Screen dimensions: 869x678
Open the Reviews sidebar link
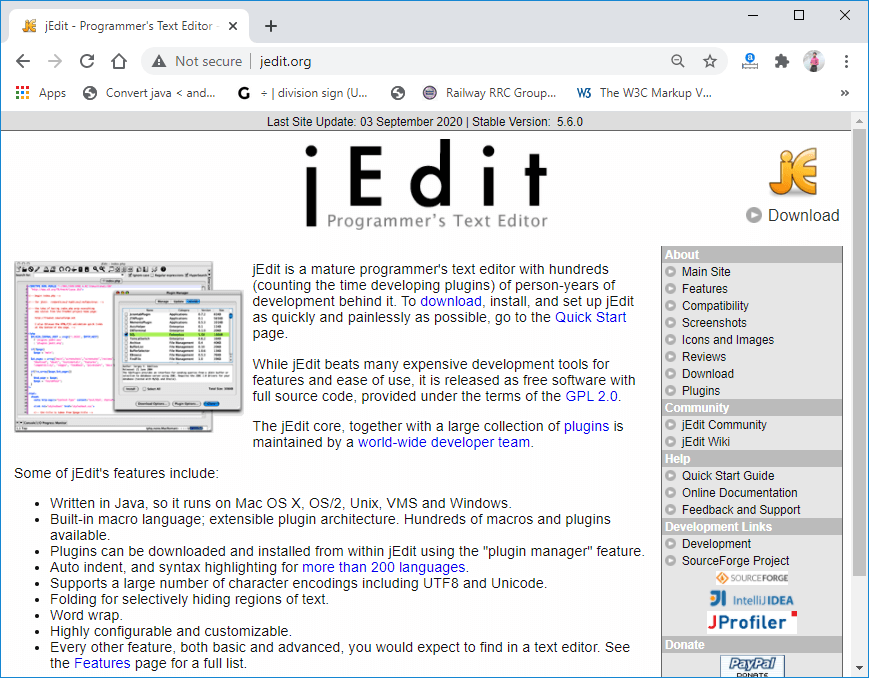point(703,356)
